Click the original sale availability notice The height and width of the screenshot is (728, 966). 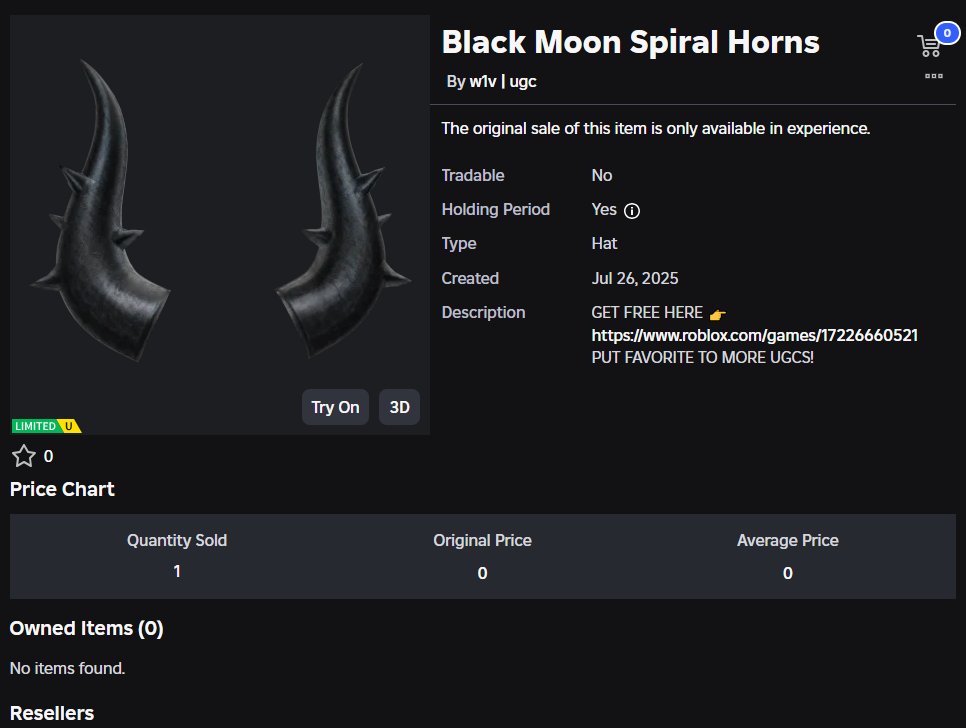click(656, 128)
